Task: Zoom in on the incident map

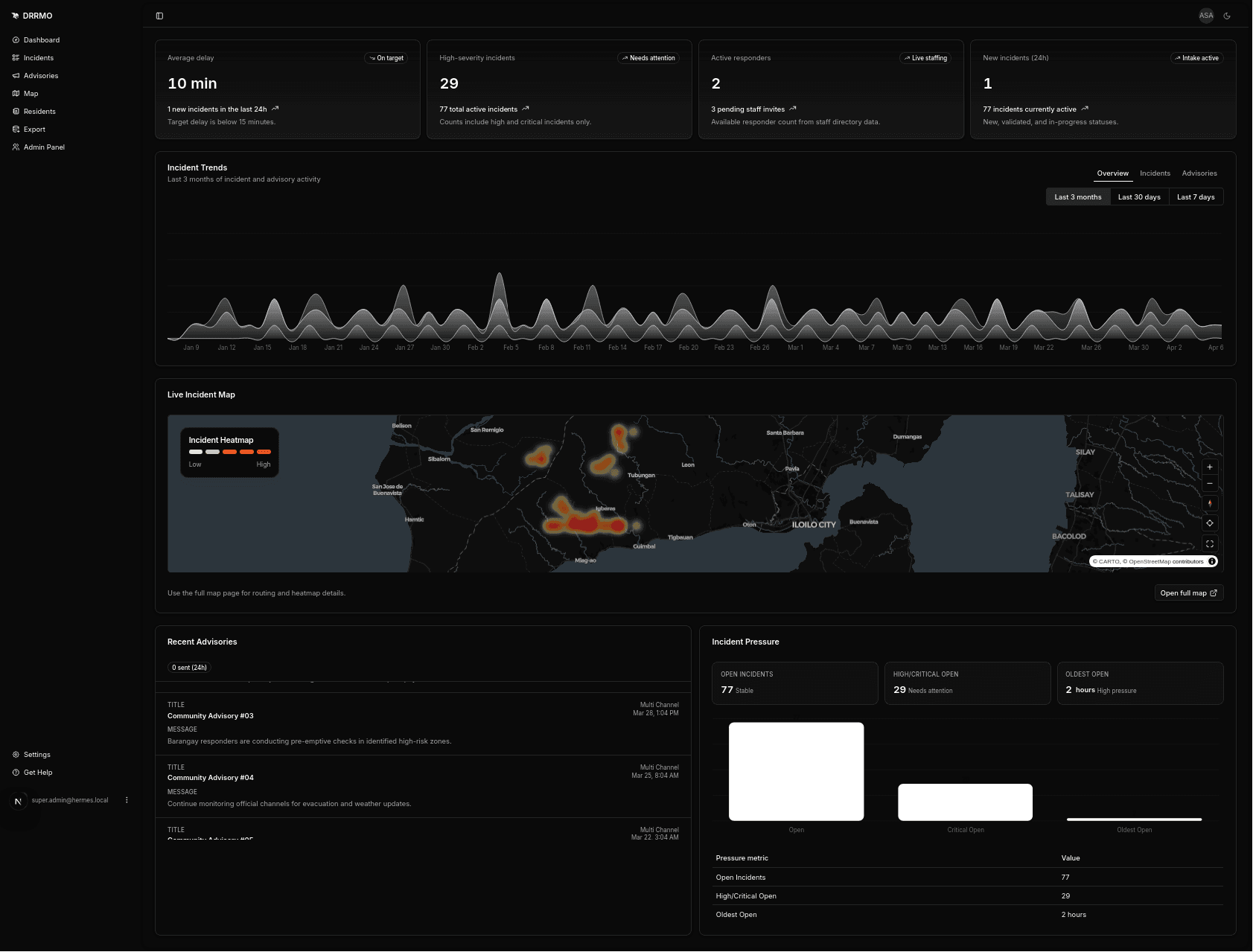Action: tap(1209, 467)
